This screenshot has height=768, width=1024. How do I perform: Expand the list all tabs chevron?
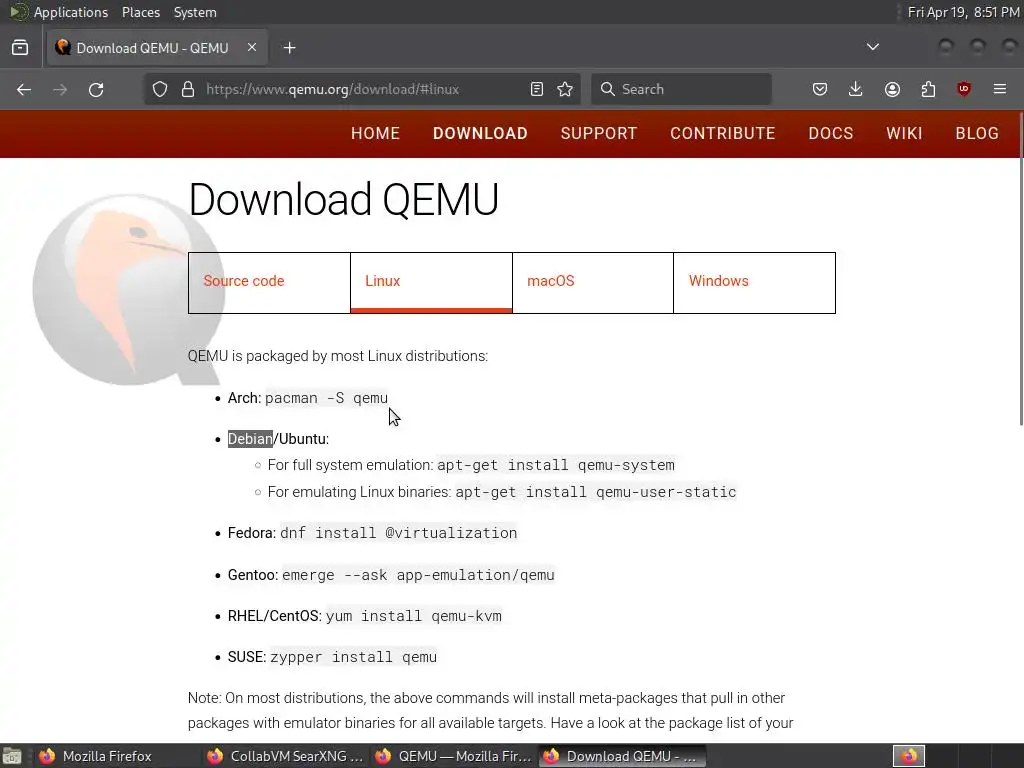[x=872, y=47]
